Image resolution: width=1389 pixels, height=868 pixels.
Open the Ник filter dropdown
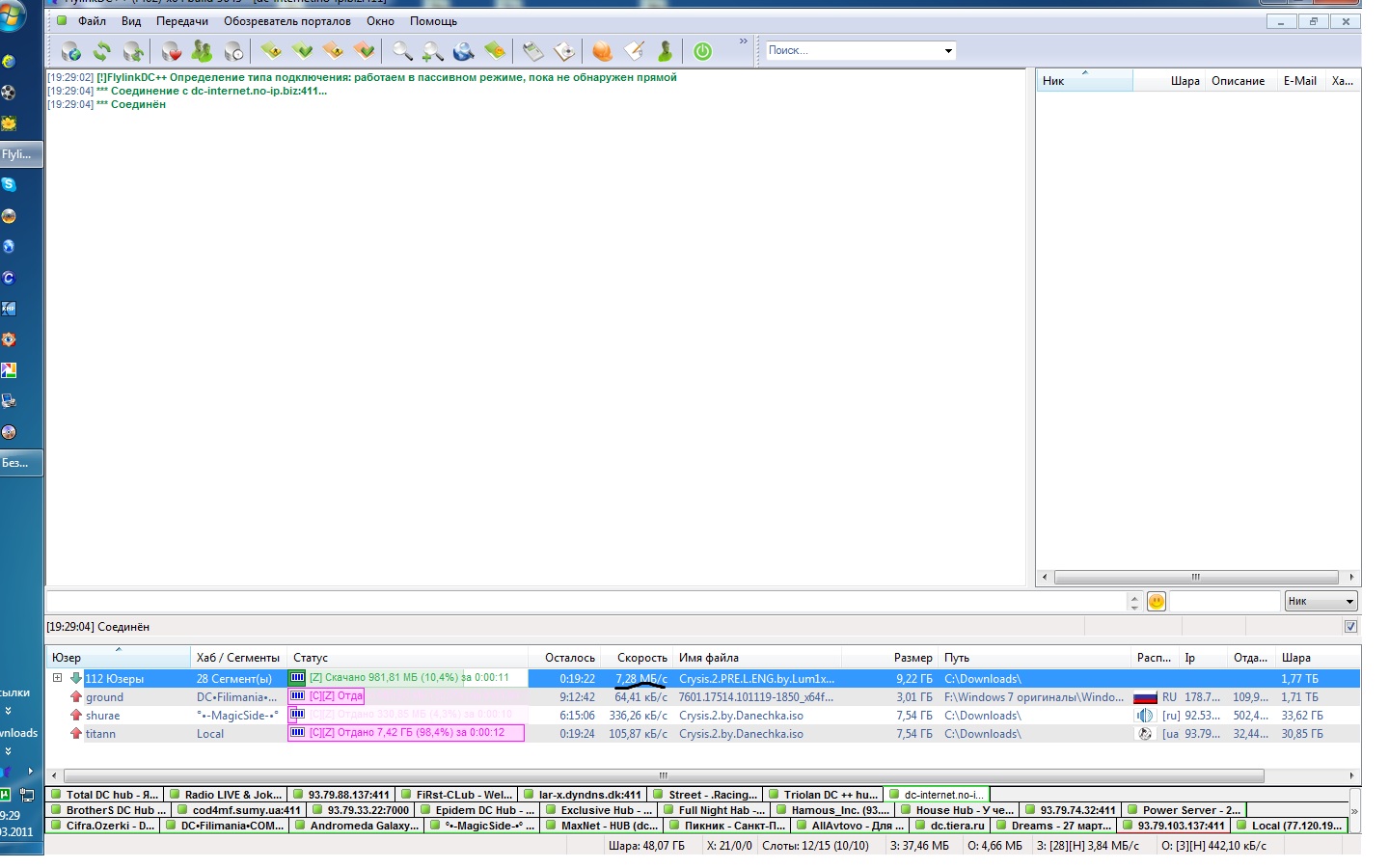(1321, 602)
